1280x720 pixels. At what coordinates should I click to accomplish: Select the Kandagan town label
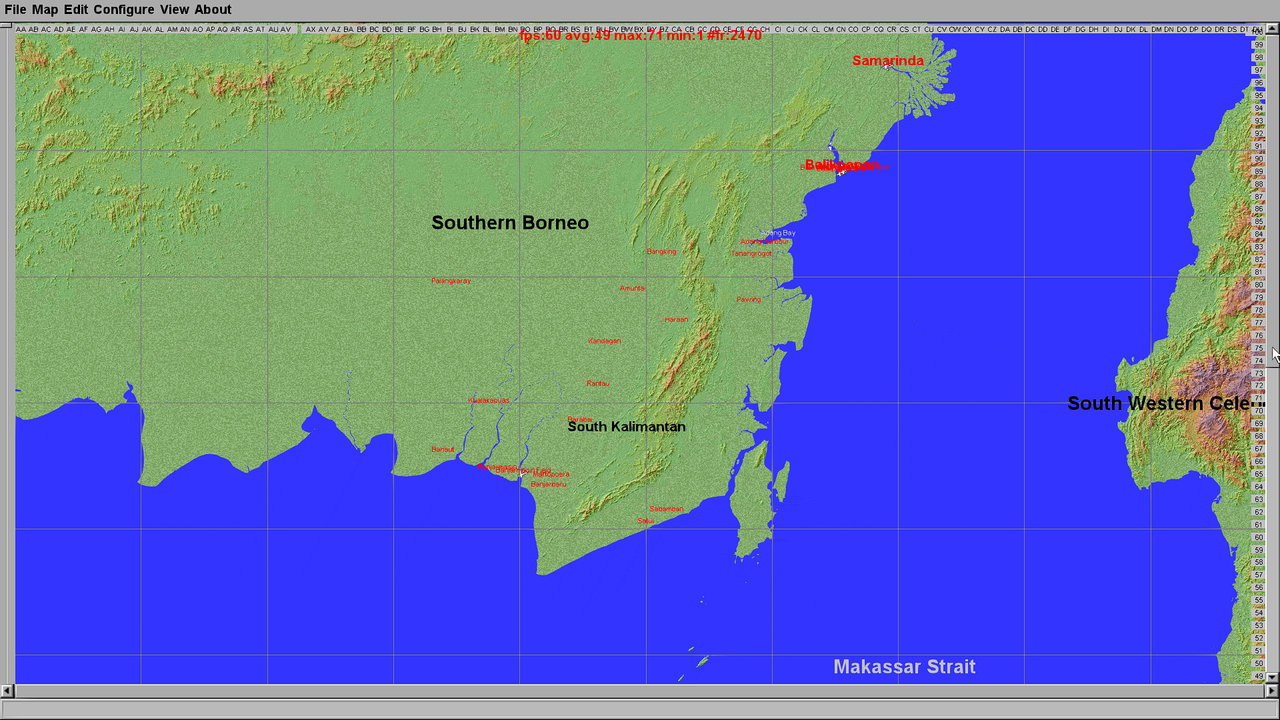605,341
